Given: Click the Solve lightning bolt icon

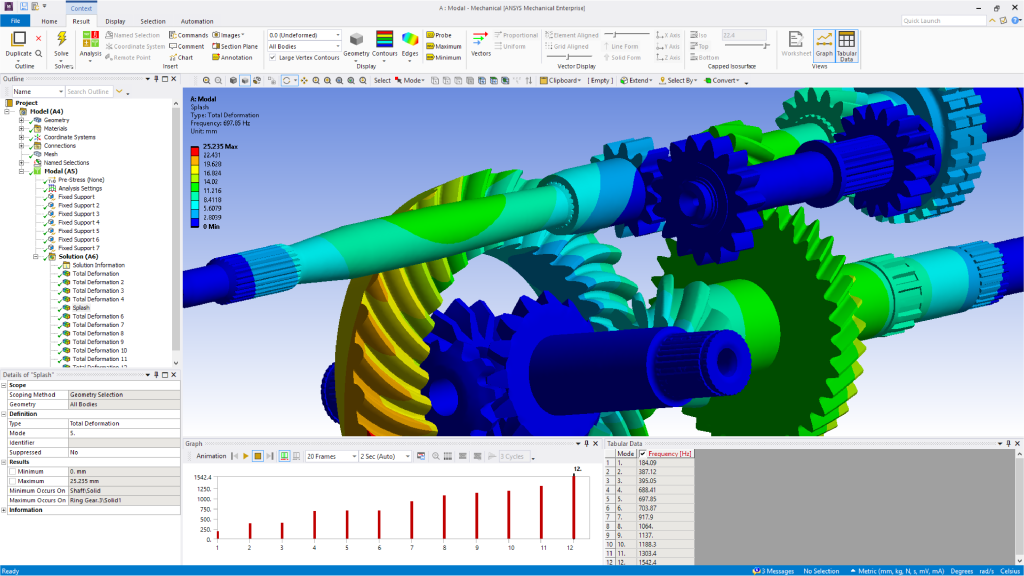Looking at the screenshot, I should coord(62,39).
